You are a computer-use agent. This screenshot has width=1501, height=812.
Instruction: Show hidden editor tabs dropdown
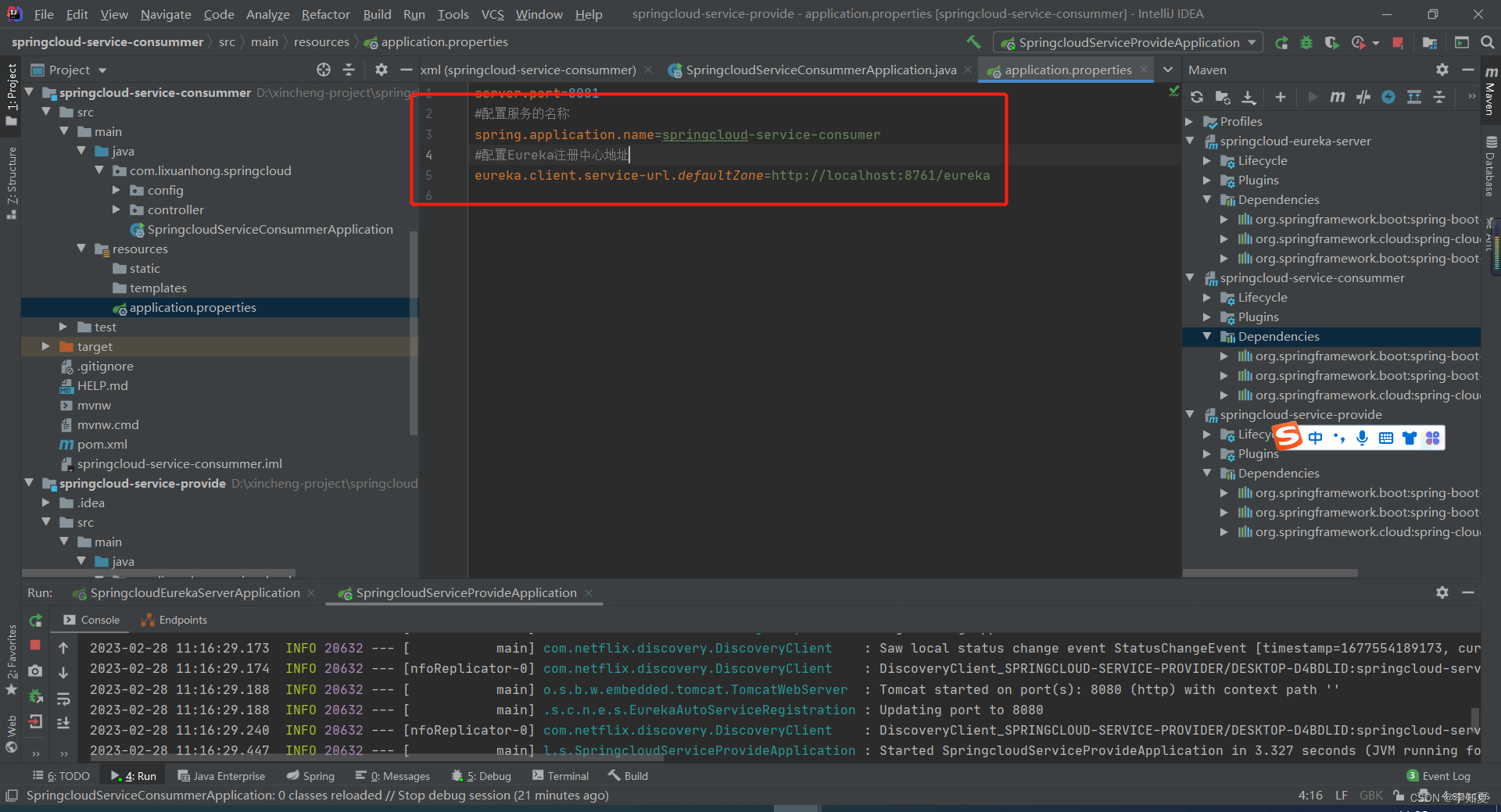[1168, 70]
